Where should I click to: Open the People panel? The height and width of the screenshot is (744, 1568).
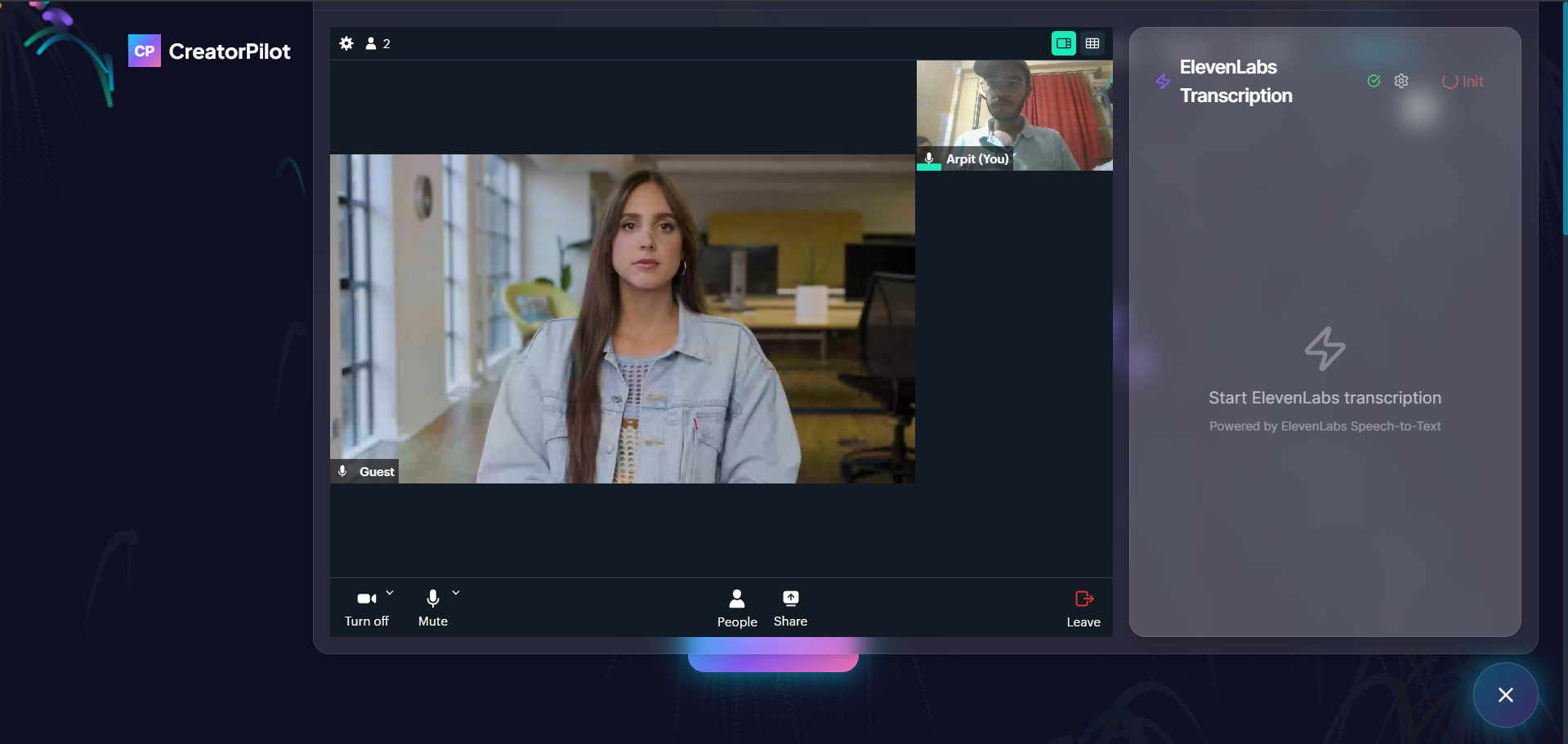click(x=737, y=609)
